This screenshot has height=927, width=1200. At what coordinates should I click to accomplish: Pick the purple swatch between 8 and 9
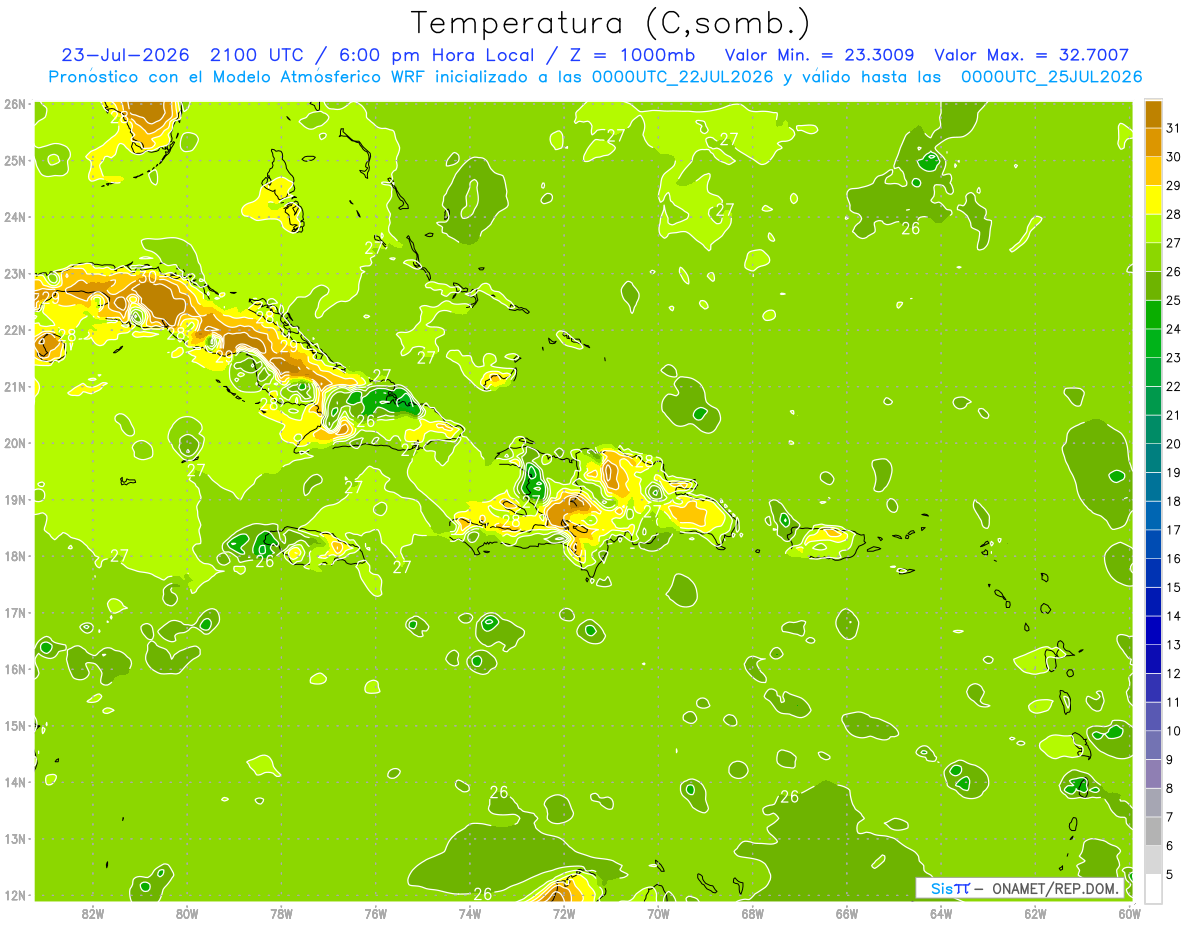click(x=1153, y=774)
